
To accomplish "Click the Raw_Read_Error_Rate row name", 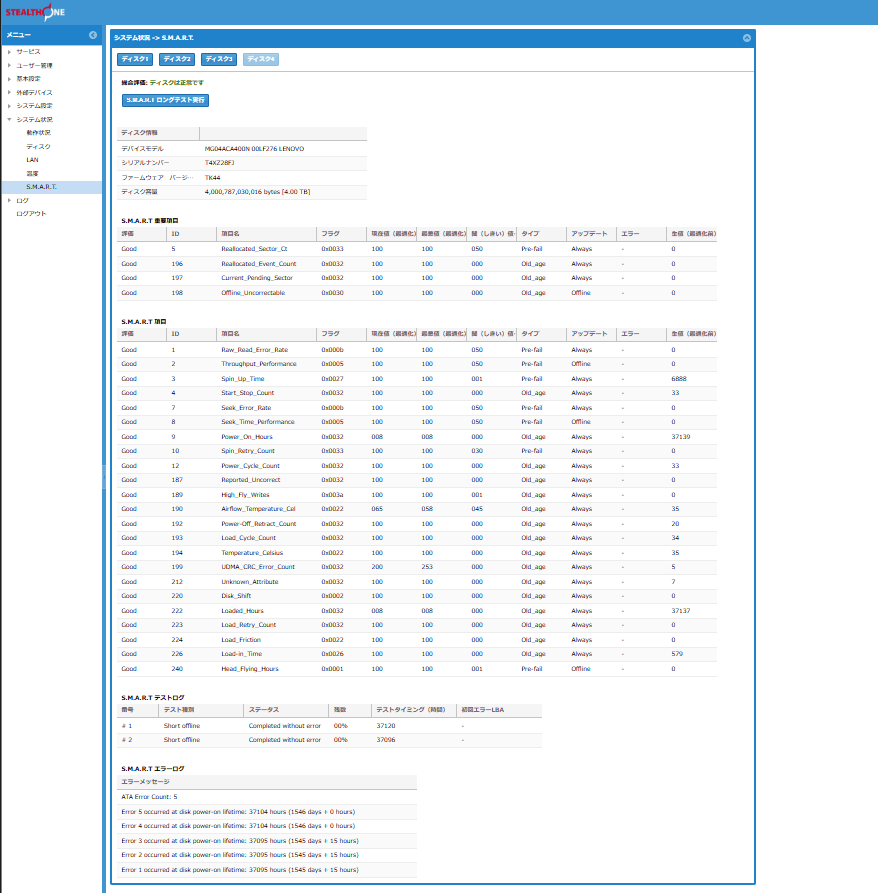I will click(255, 350).
